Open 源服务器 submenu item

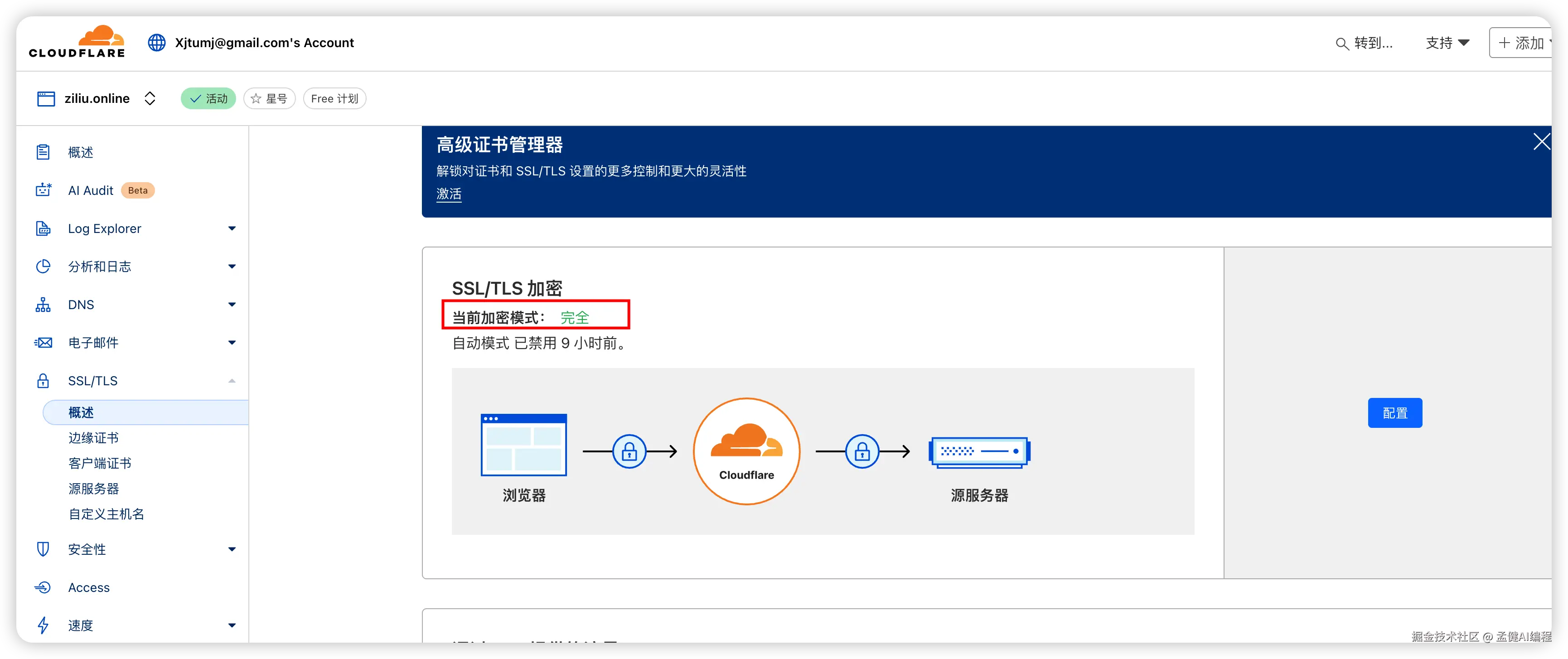(x=93, y=489)
